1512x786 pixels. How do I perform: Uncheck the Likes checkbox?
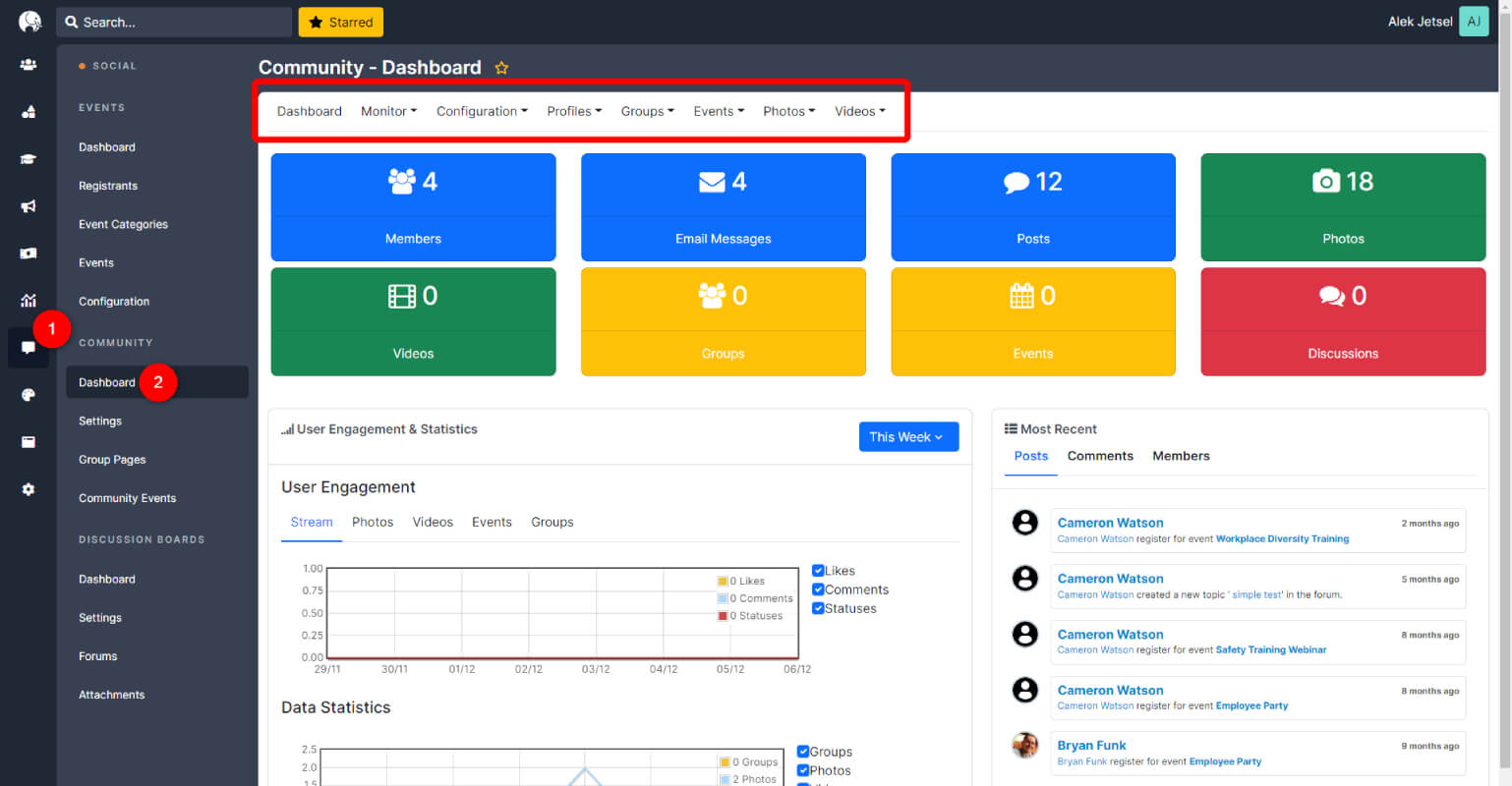click(818, 571)
